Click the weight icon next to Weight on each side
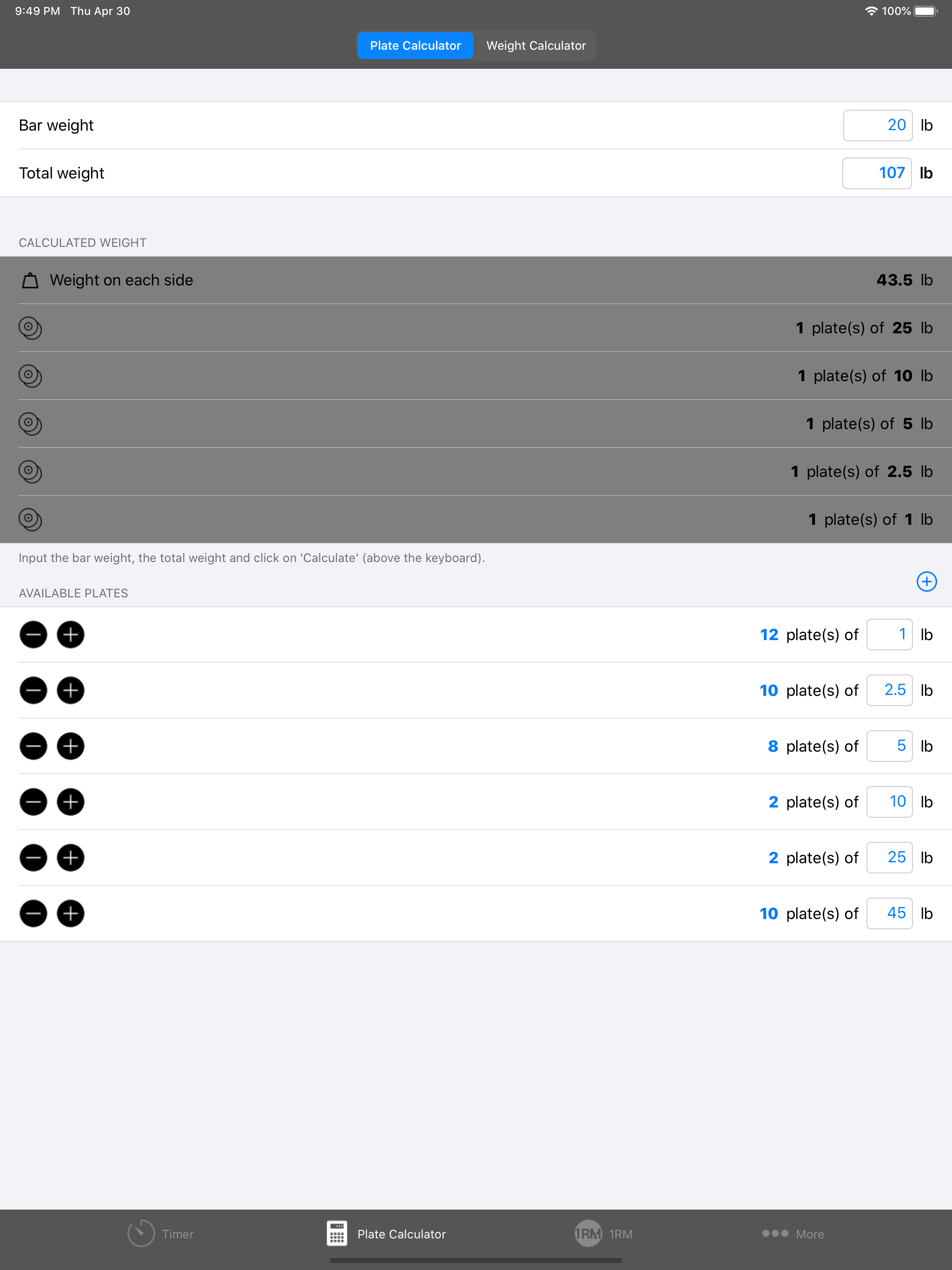The width and height of the screenshot is (952, 1270). click(29, 280)
